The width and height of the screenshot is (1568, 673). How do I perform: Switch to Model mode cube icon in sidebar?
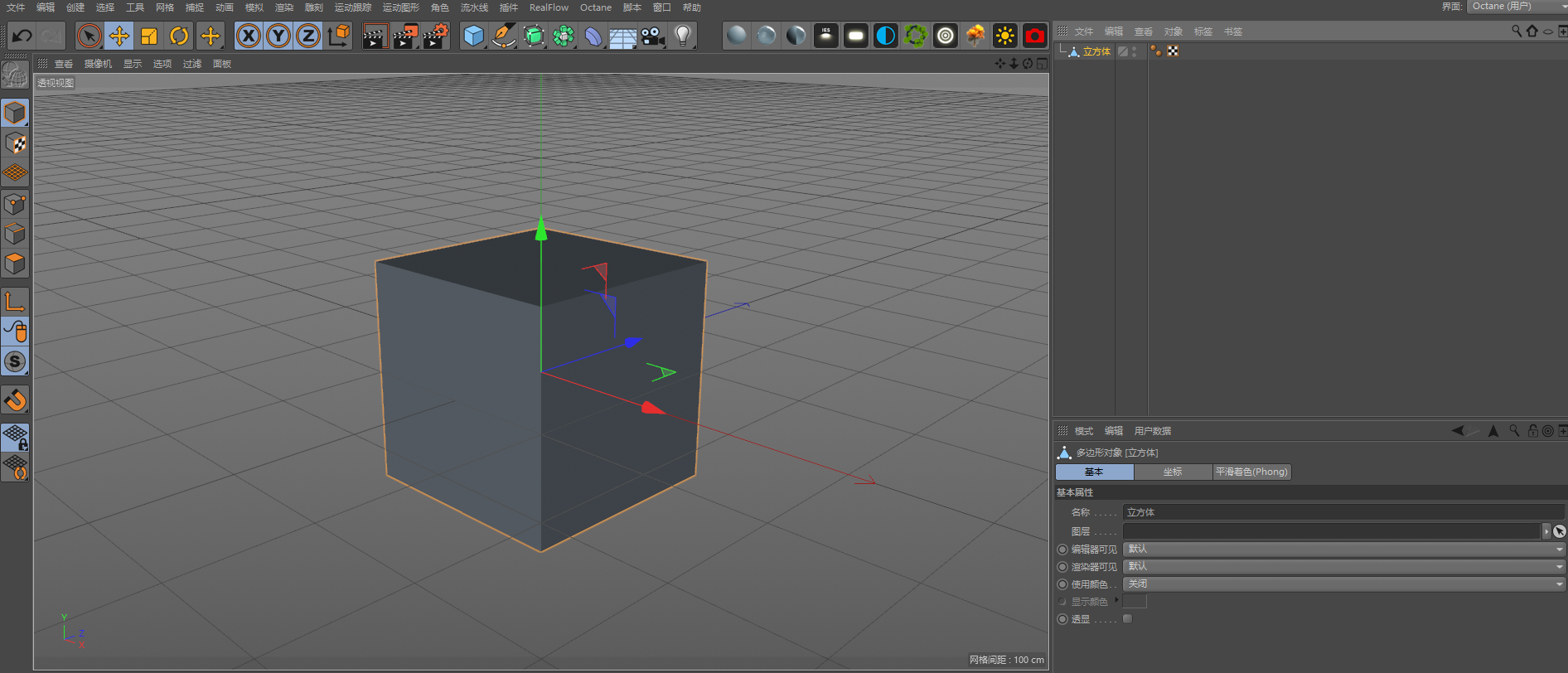click(15, 113)
